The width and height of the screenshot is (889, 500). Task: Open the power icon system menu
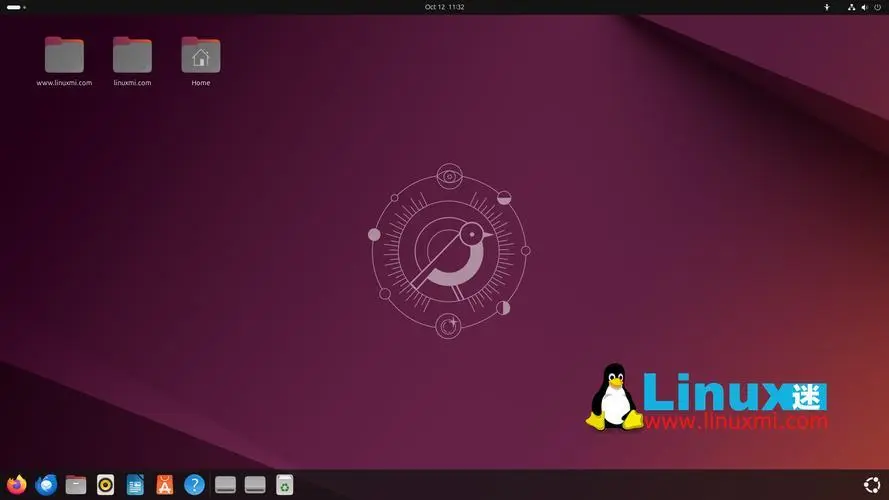point(878,7)
